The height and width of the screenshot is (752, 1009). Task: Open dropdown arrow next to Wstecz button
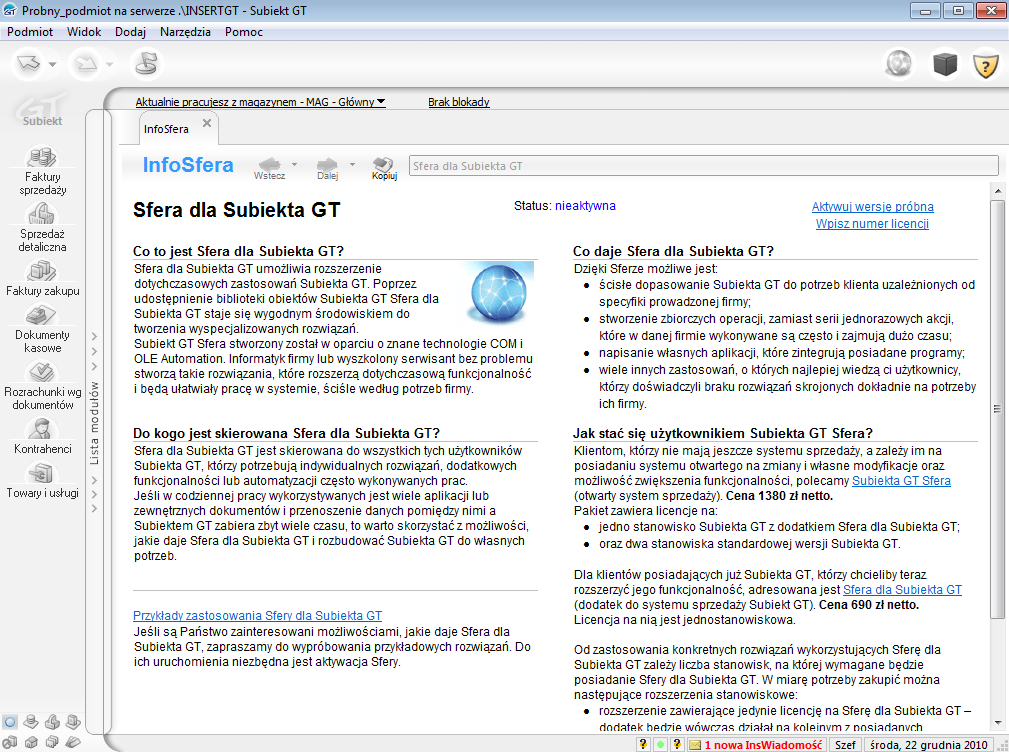click(x=294, y=163)
